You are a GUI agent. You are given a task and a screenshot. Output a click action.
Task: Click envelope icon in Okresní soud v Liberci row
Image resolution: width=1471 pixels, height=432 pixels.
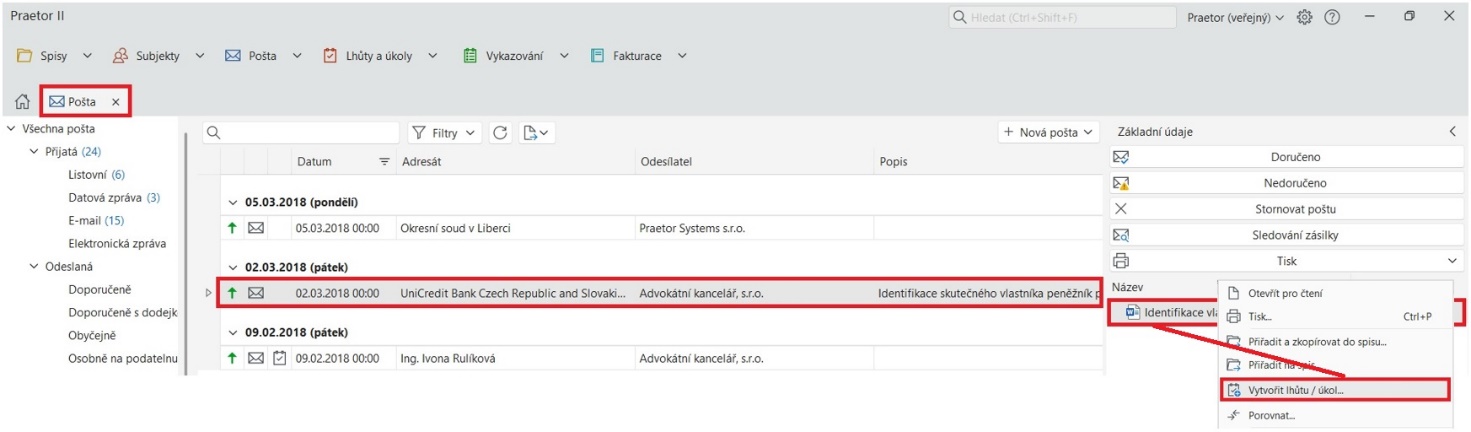click(256, 228)
